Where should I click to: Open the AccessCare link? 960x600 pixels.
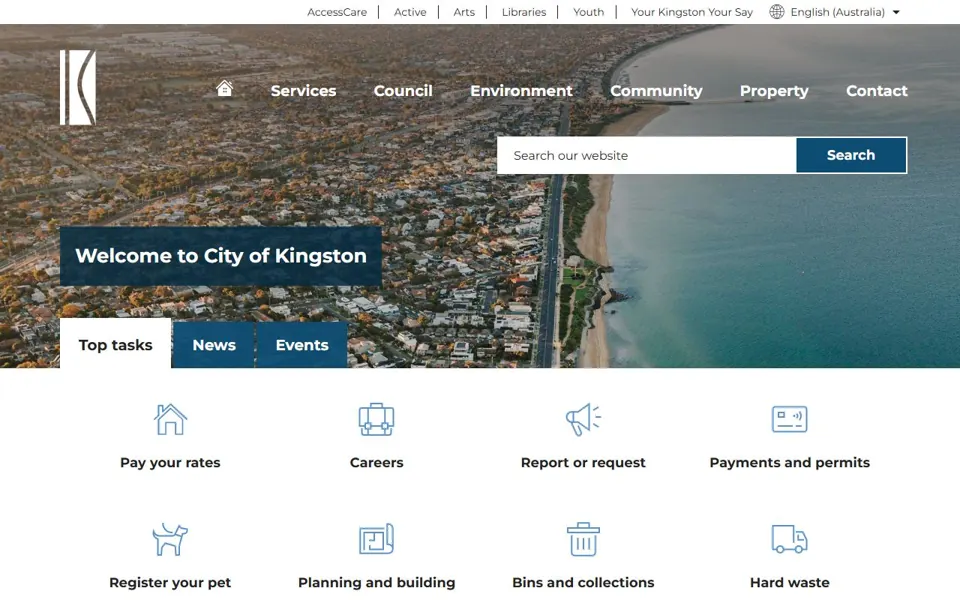(337, 12)
